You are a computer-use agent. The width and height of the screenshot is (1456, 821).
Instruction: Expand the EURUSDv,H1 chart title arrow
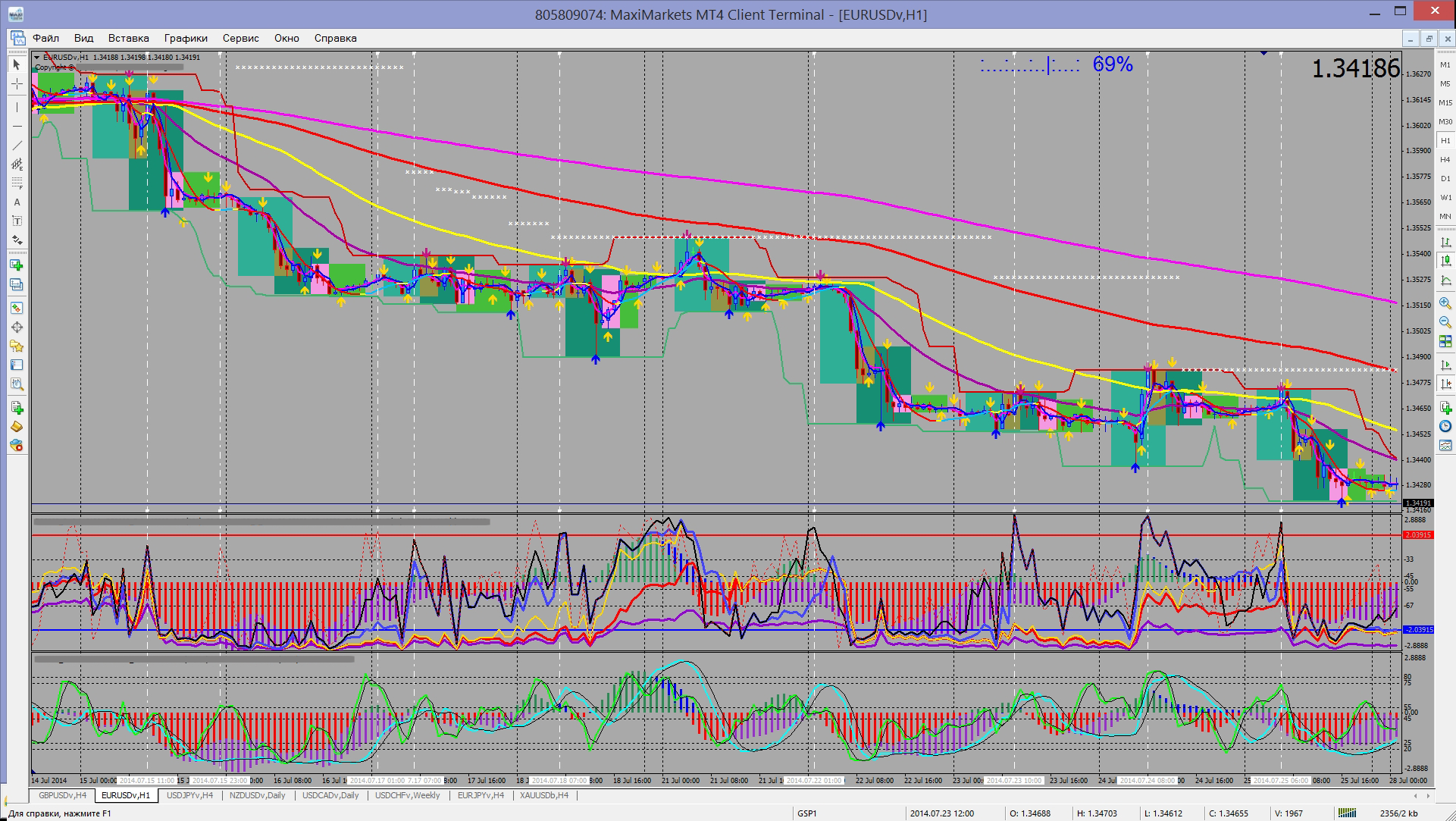[x=37, y=57]
